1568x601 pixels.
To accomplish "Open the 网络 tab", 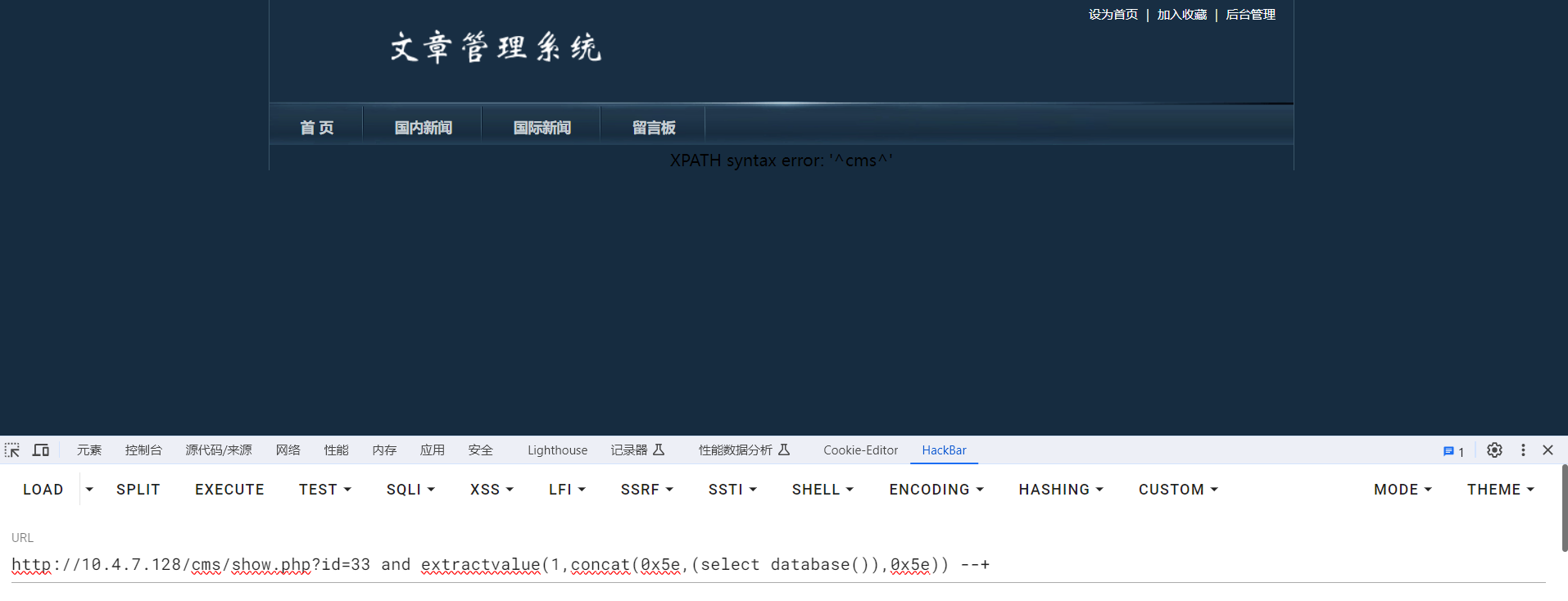I will [288, 450].
